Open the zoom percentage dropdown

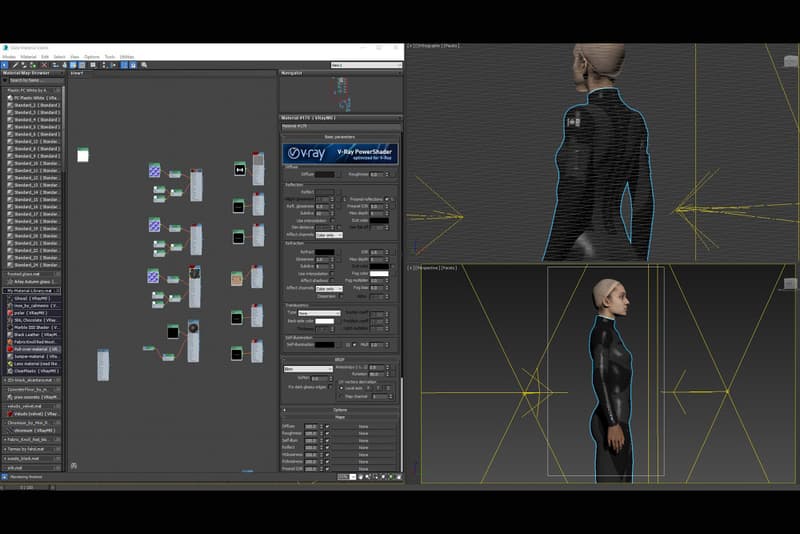click(x=353, y=476)
